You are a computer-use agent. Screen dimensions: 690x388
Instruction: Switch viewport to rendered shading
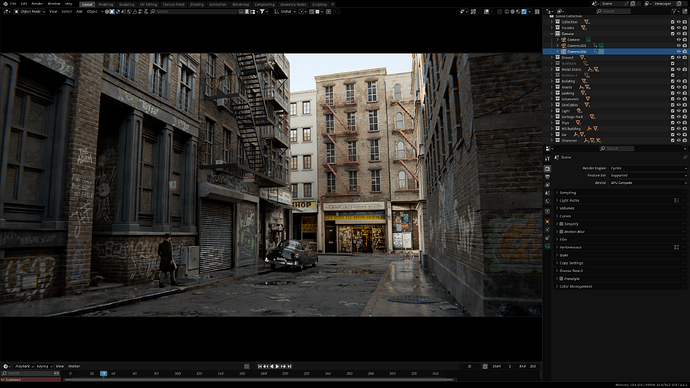click(x=524, y=11)
